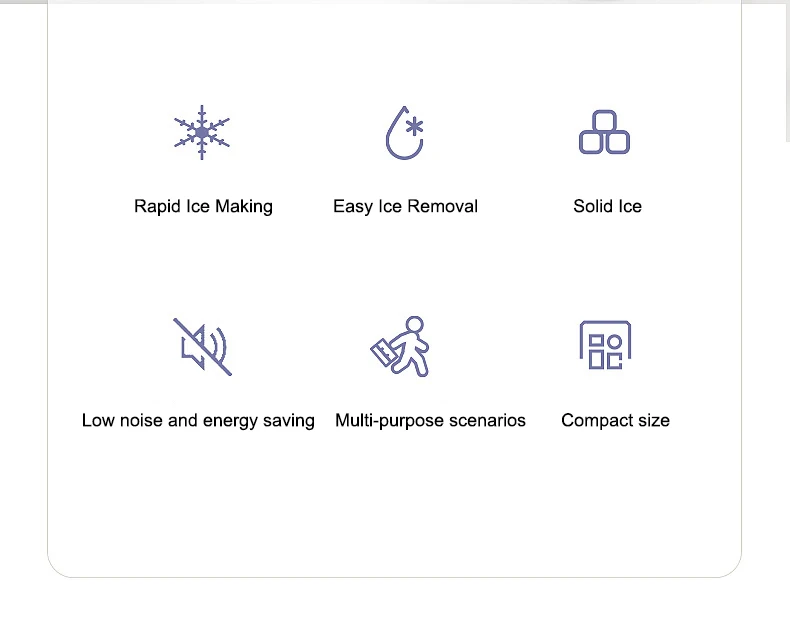Click the sound waves on the speaker icon
This screenshot has width=790, height=618.
pyautogui.click(x=218, y=347)
